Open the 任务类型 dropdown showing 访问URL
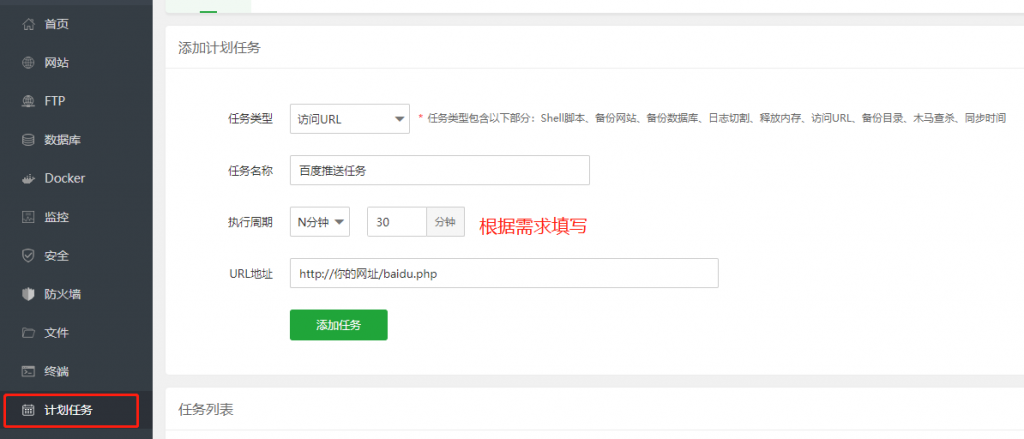Viewport: 1024px width, 439px height. pos(349,119)
